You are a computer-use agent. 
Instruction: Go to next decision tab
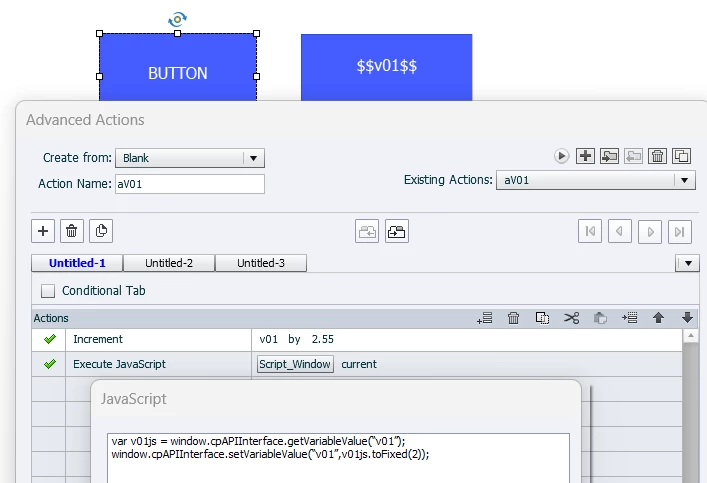pos(650,231)
